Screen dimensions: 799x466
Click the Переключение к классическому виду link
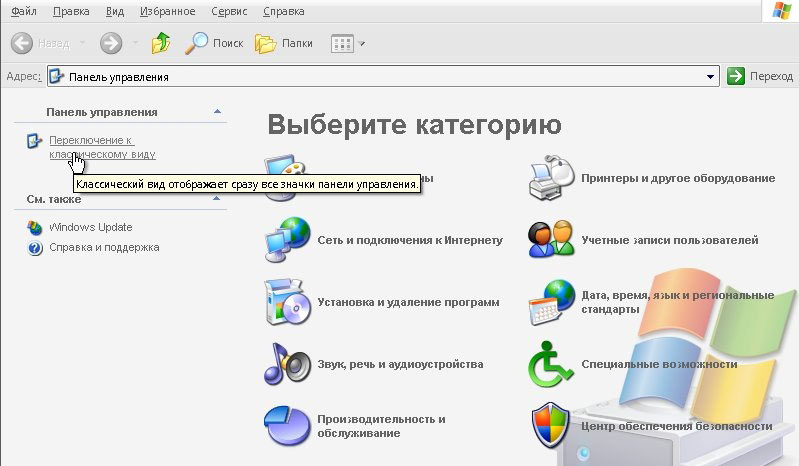(100, 147)
